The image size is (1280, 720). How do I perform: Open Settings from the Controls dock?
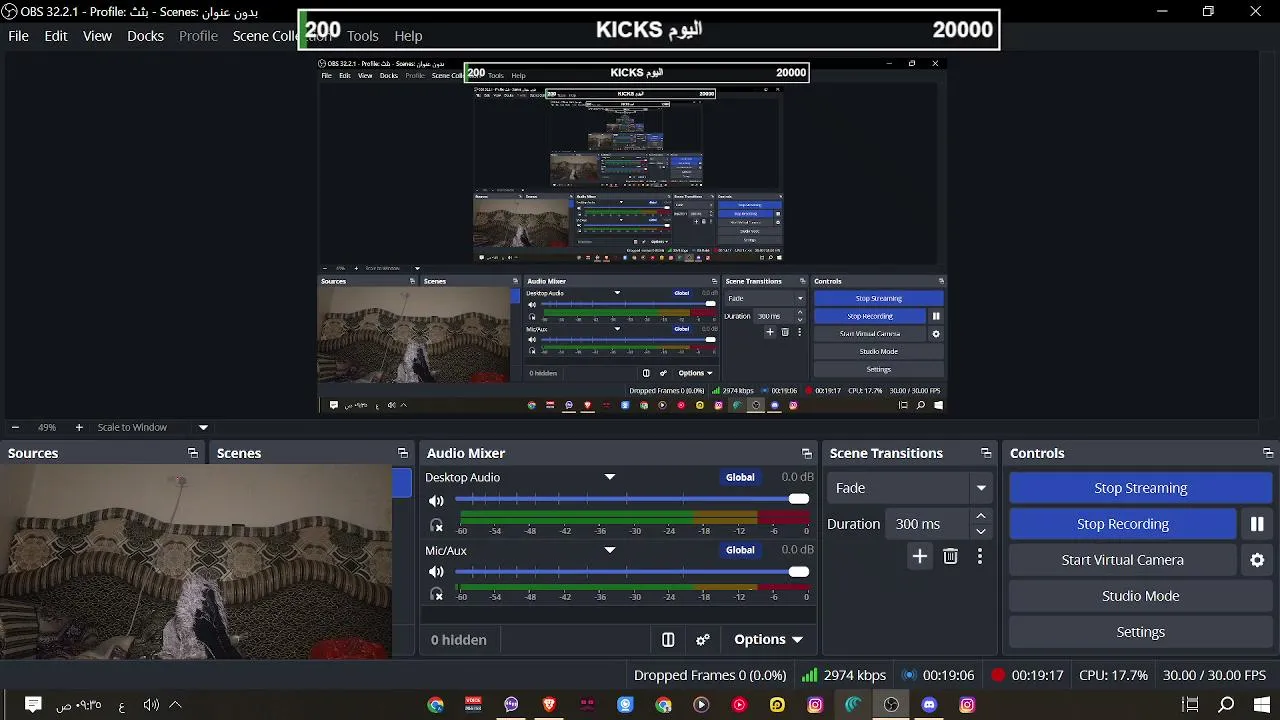[1141, 632]
